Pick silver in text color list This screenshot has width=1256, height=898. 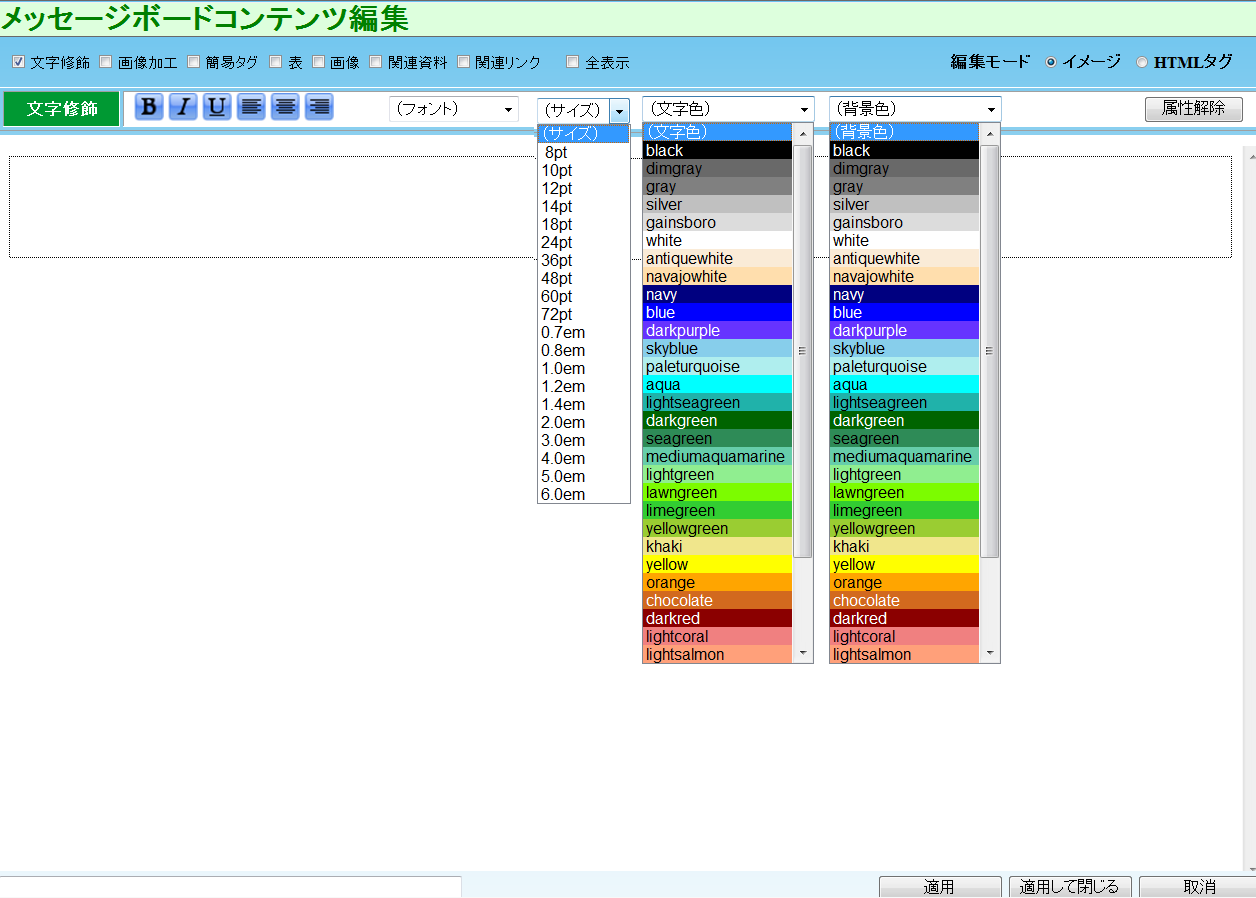717,205
